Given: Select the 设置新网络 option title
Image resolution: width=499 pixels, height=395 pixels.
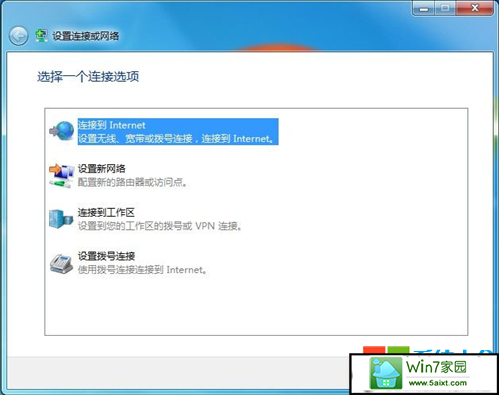Looking at the screenshot, I should (102, 169).
